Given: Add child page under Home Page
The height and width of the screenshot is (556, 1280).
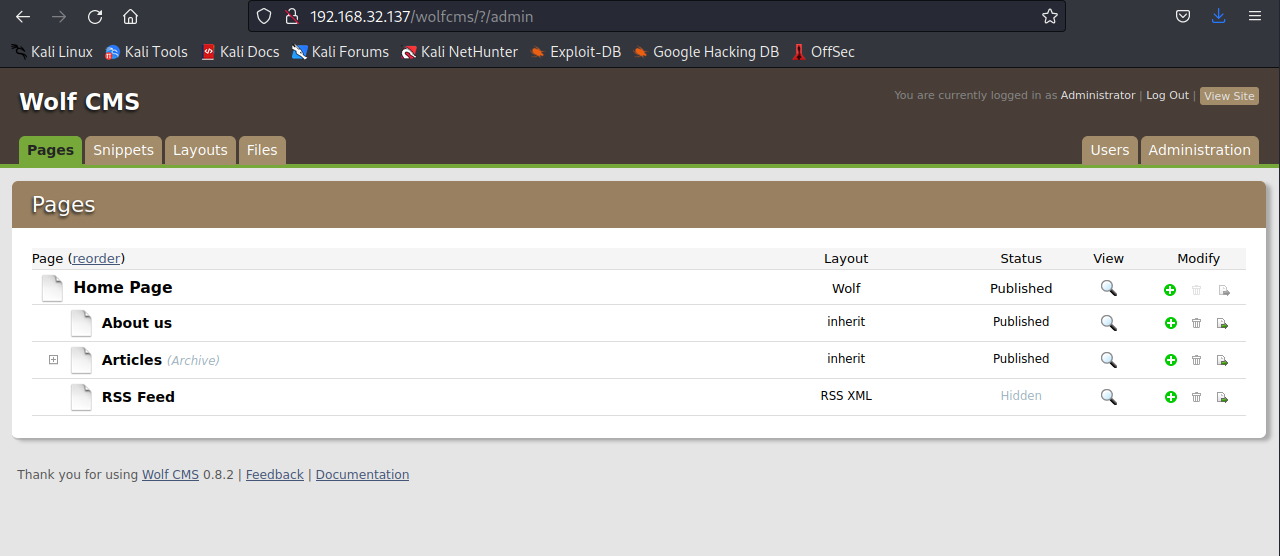Looking at the screenshot, I should tap(1170, 290).
